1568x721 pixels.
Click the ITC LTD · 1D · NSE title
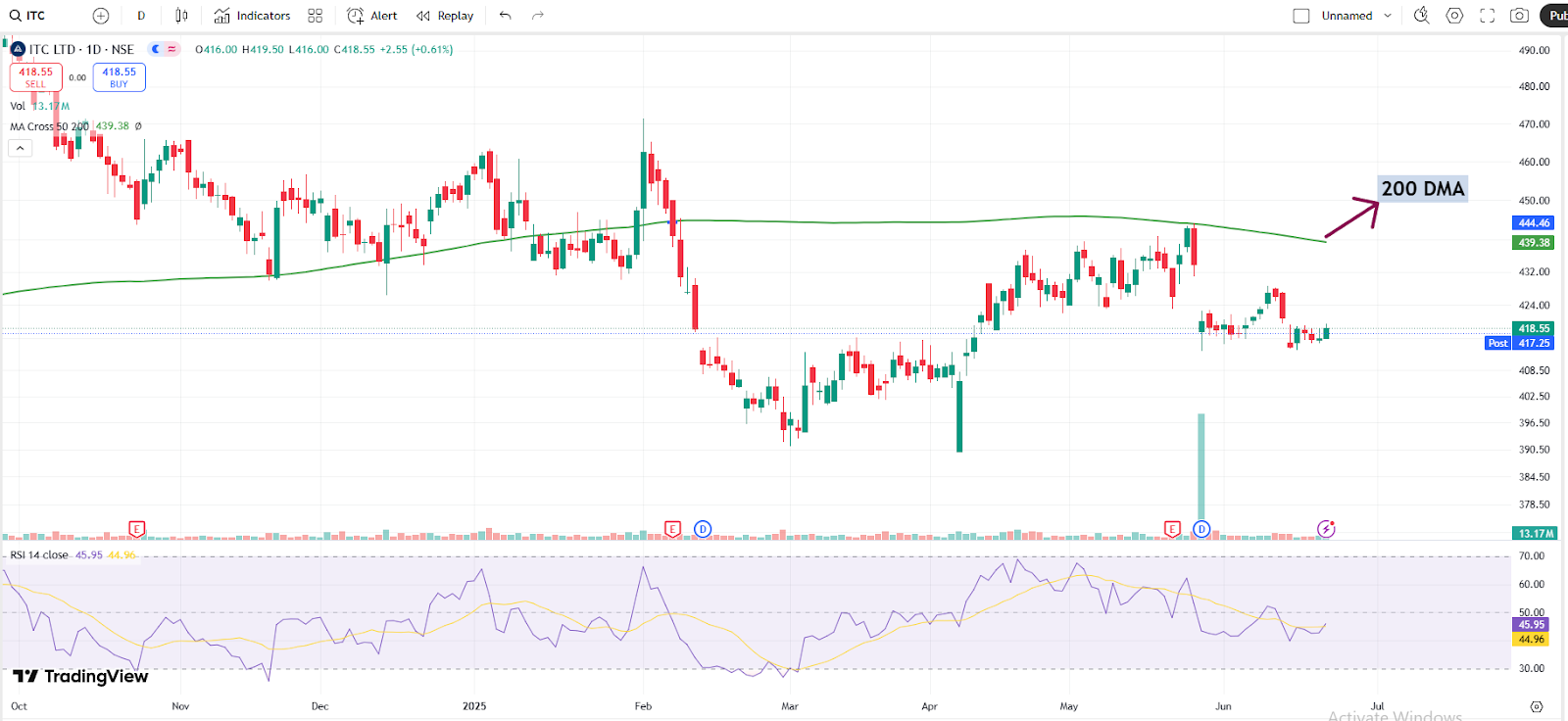[81, 49]
